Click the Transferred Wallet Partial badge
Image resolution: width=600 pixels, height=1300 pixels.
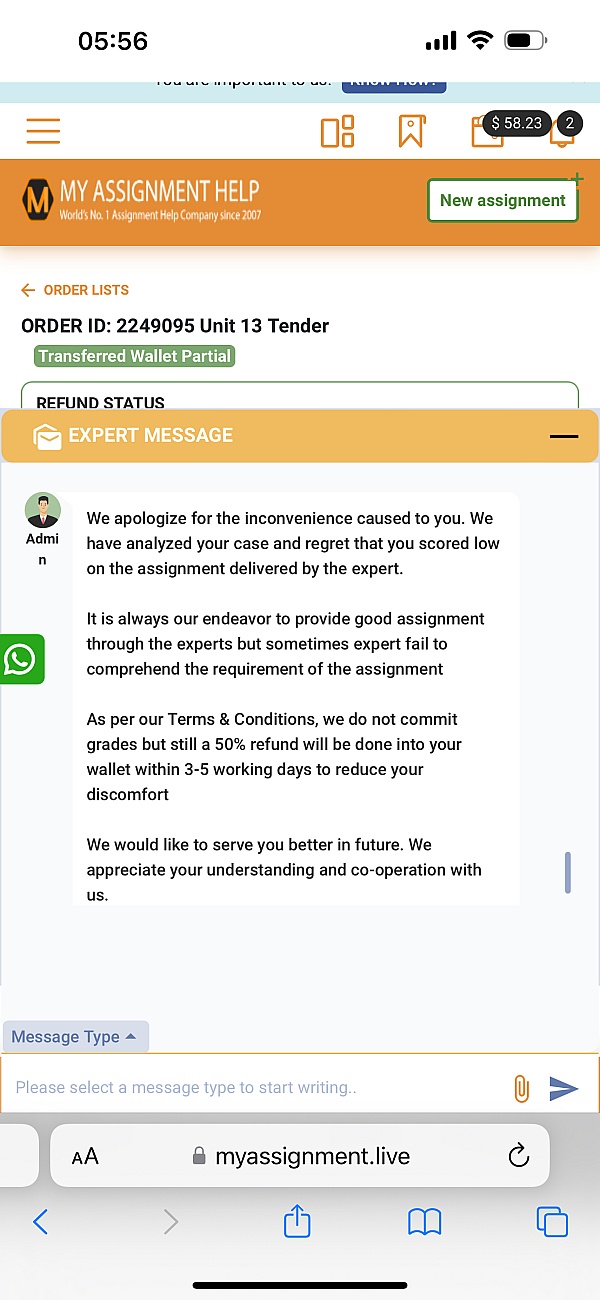[x=134, y=356]
